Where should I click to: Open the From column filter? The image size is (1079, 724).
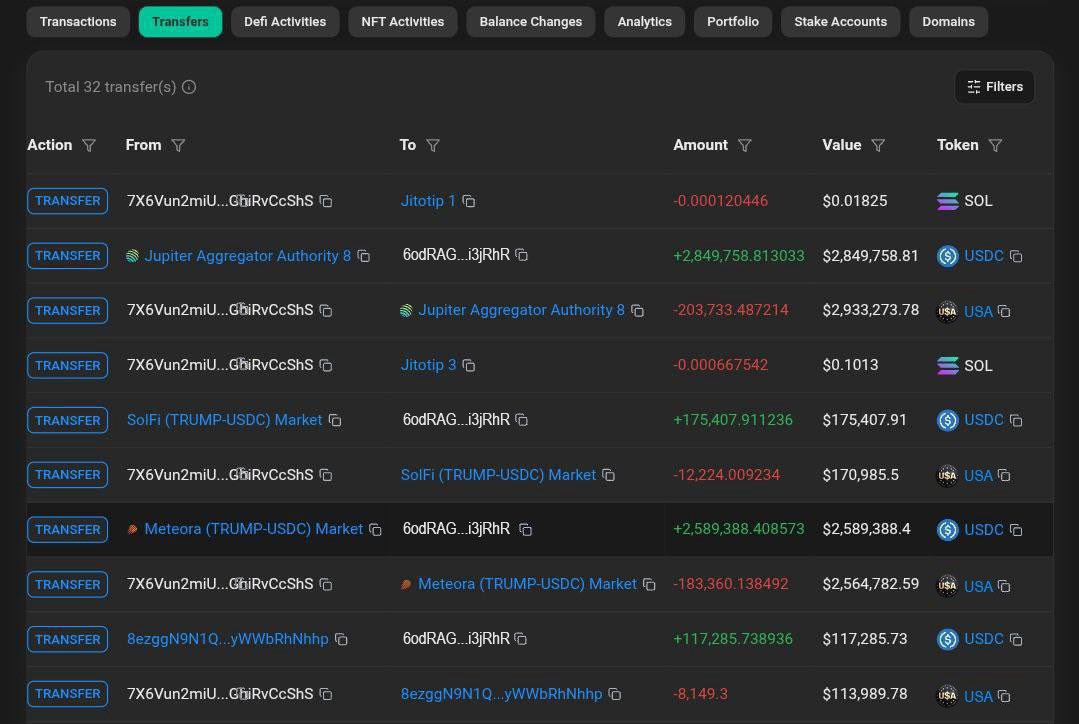[178, 145]
